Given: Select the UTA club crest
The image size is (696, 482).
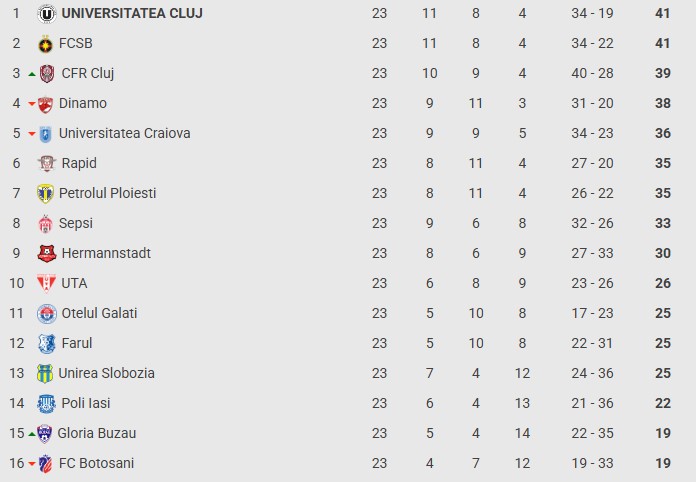Looking at the screenshot, I should (47, 283).
